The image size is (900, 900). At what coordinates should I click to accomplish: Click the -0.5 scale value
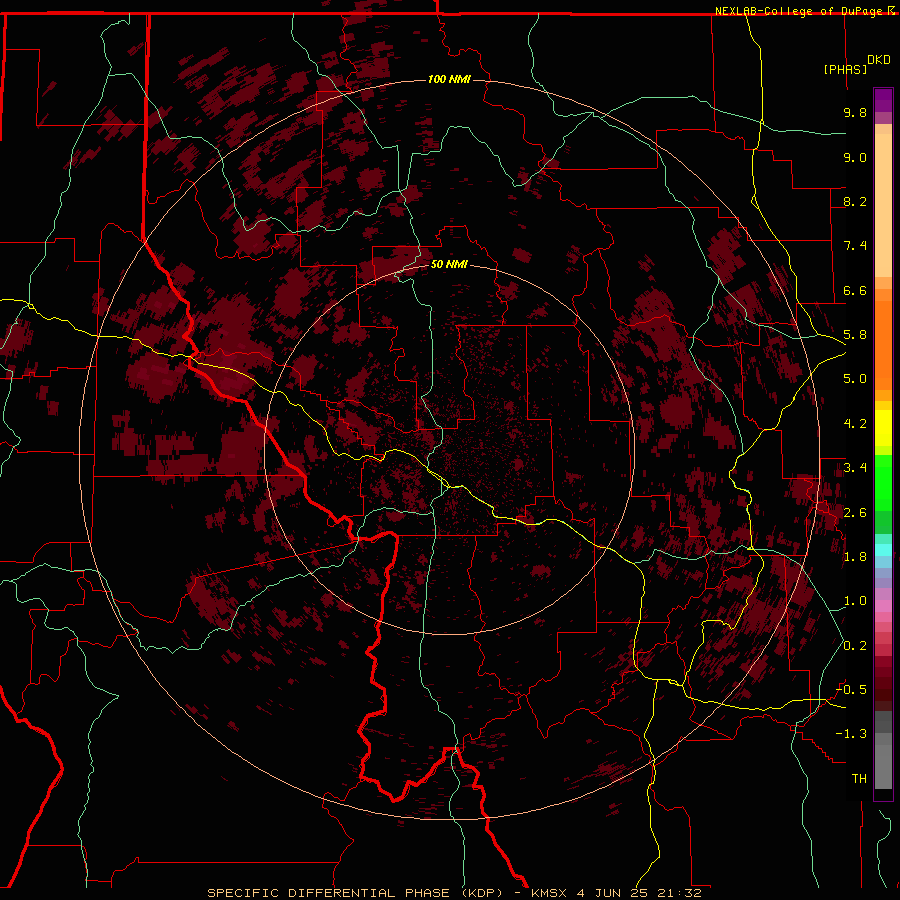(851, 690)
